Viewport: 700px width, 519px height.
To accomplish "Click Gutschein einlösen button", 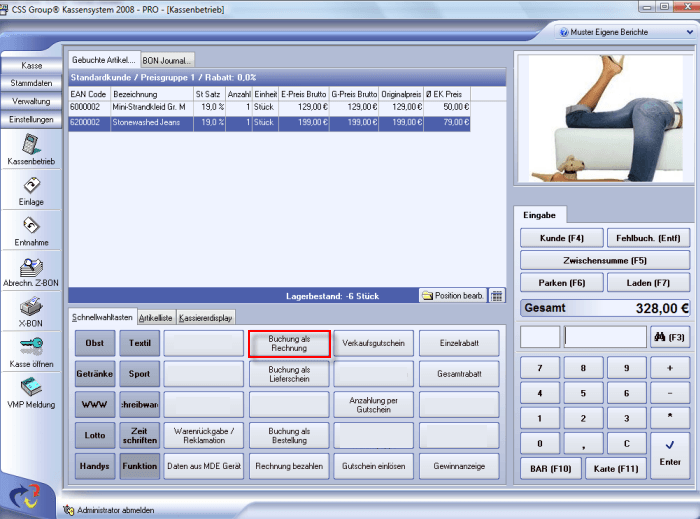I will 373,466.
